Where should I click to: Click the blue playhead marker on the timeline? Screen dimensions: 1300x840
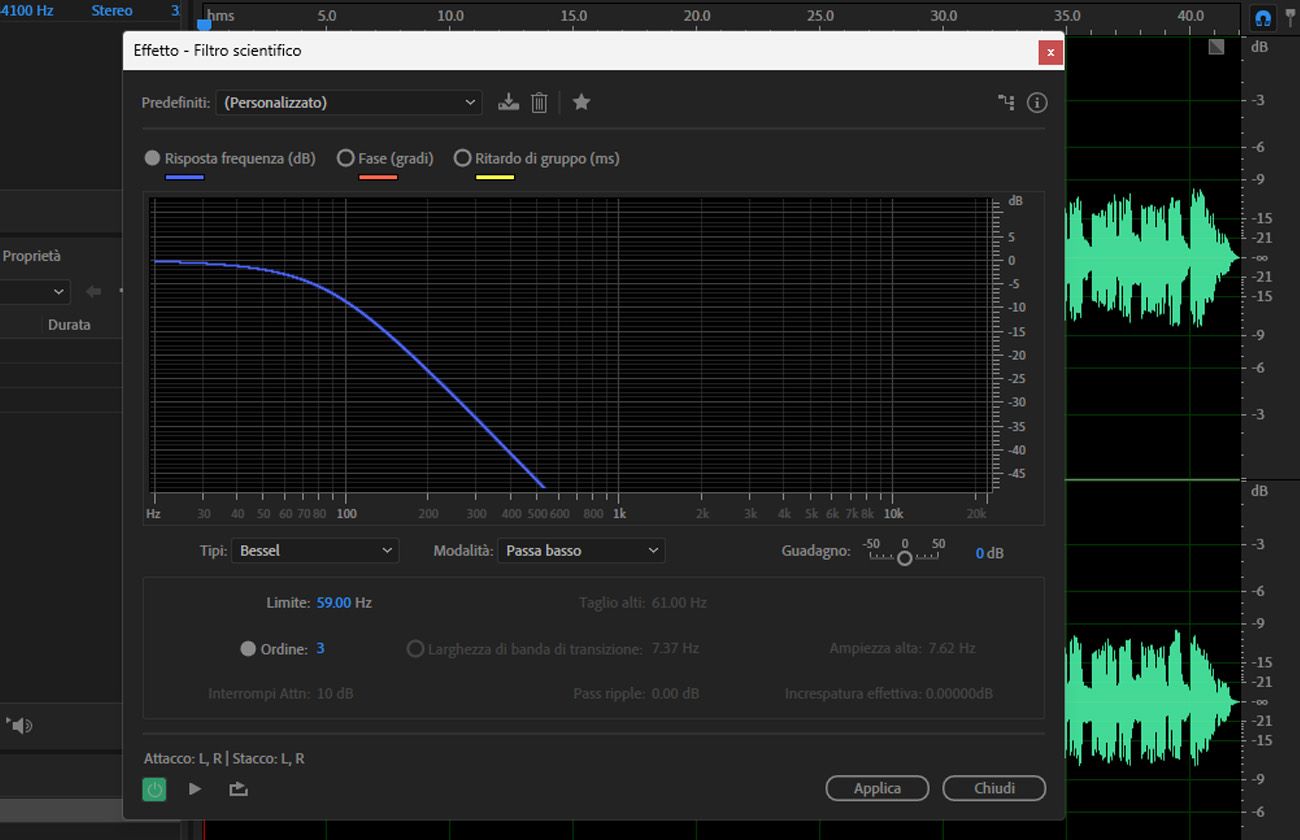[x=204, y=23]
